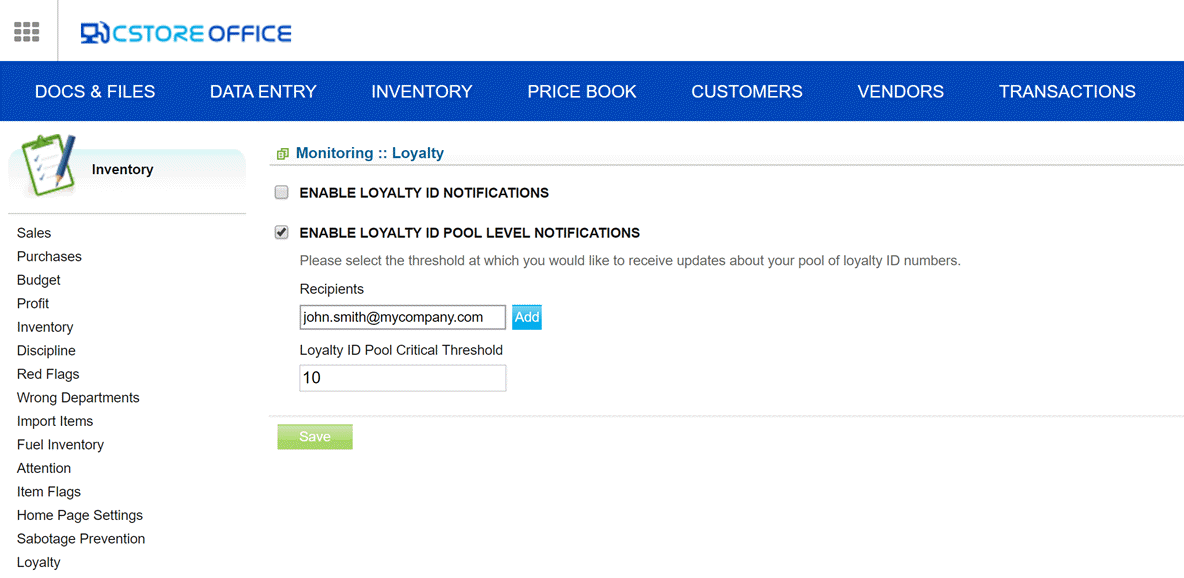
Task: Click the Monitoring Loyalty heading icon
Action: coord(283,154)
